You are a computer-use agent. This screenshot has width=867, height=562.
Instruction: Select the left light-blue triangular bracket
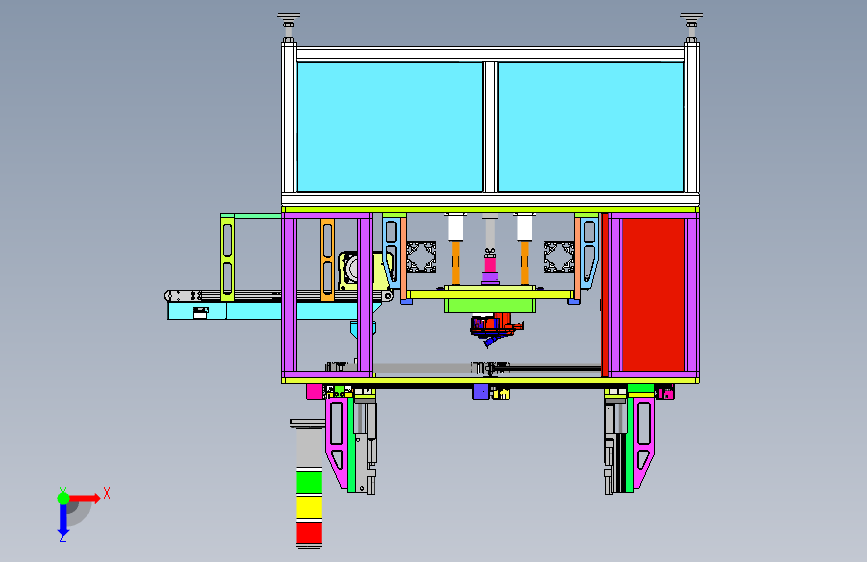click(391, 252)
